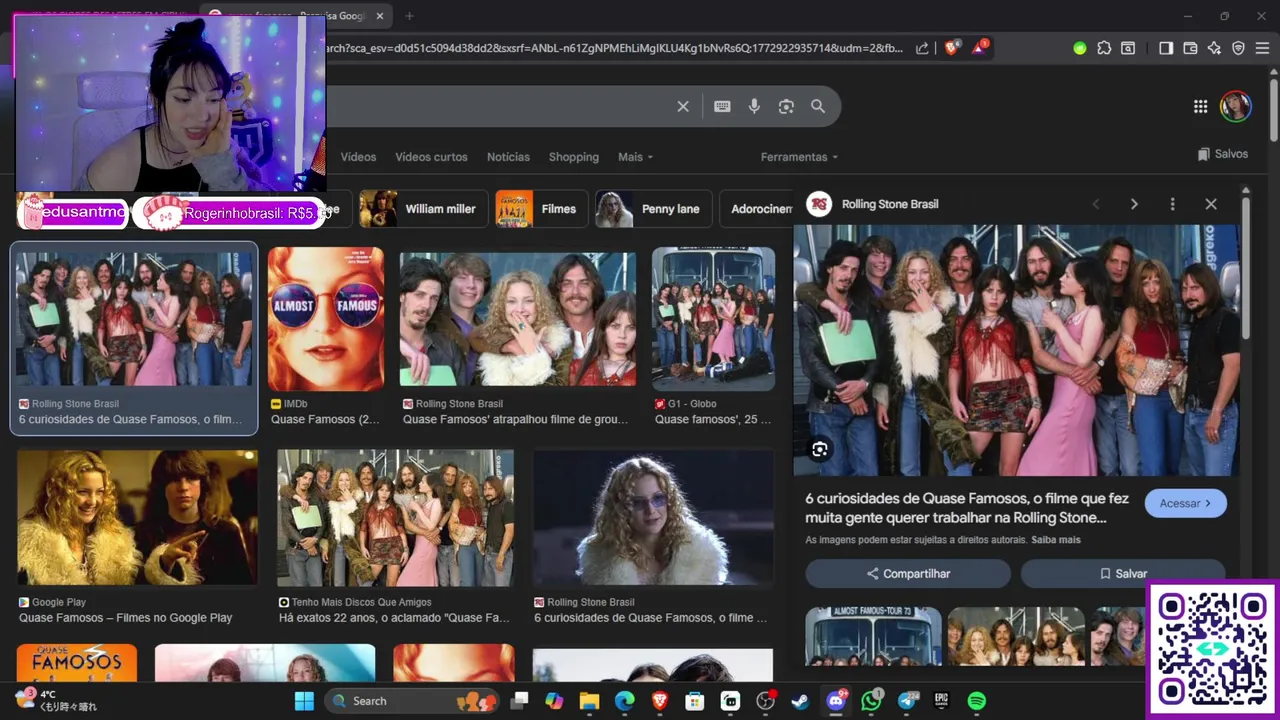Click the preview panel vertical scrollbar
The image size is (1280, 720).
[1246, 270]
